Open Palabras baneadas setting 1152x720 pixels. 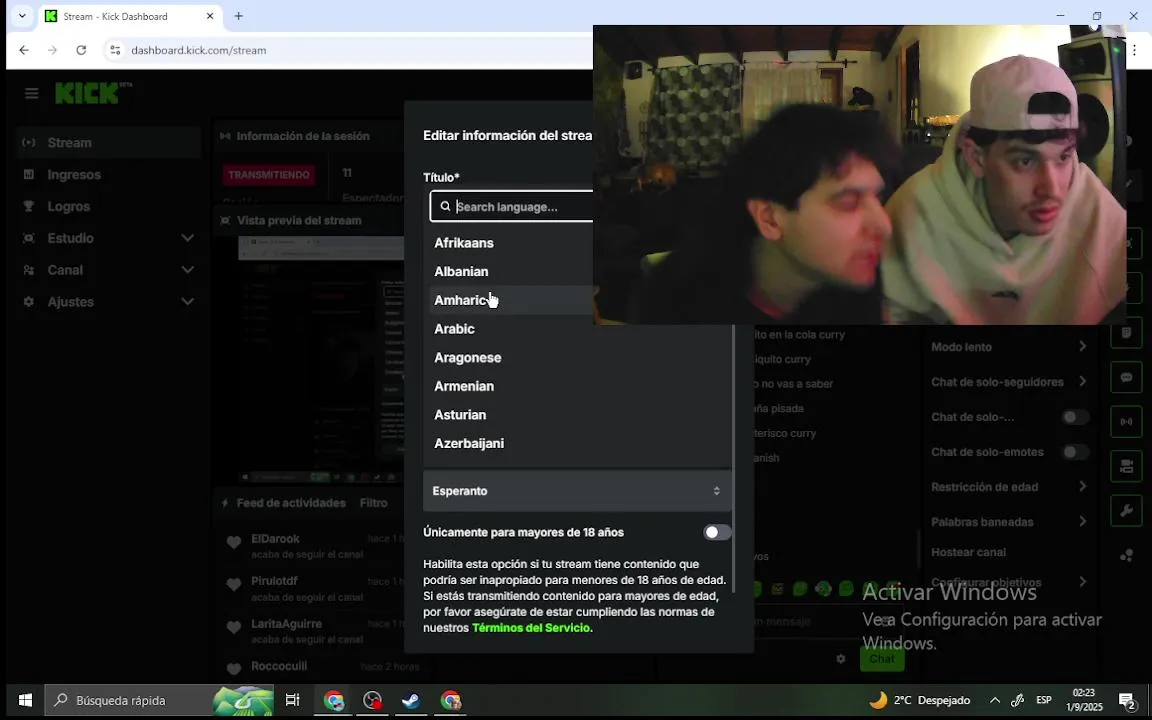pyautogui.click(x=1008, y=522)
